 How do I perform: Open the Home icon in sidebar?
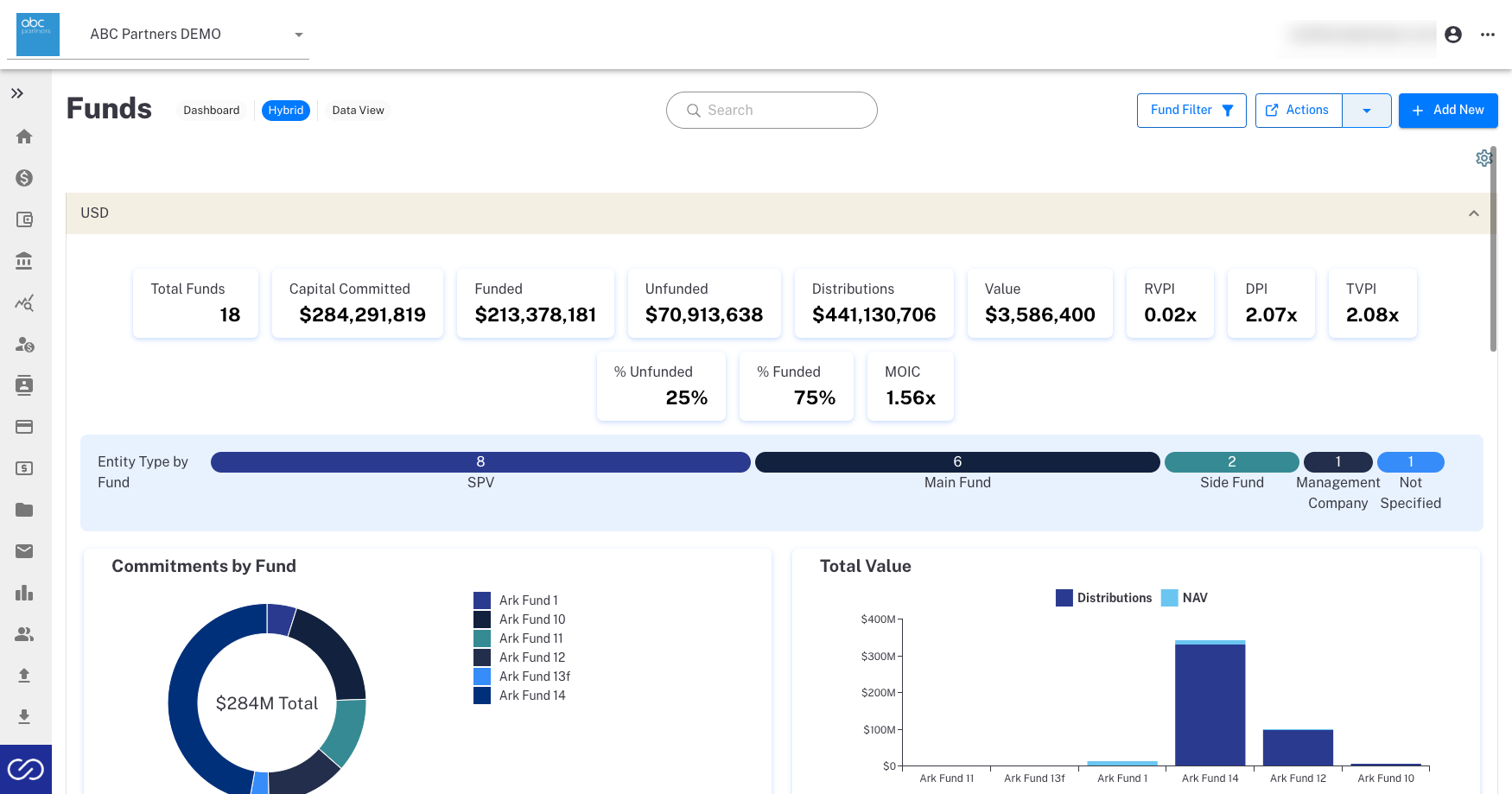[24, 137]
